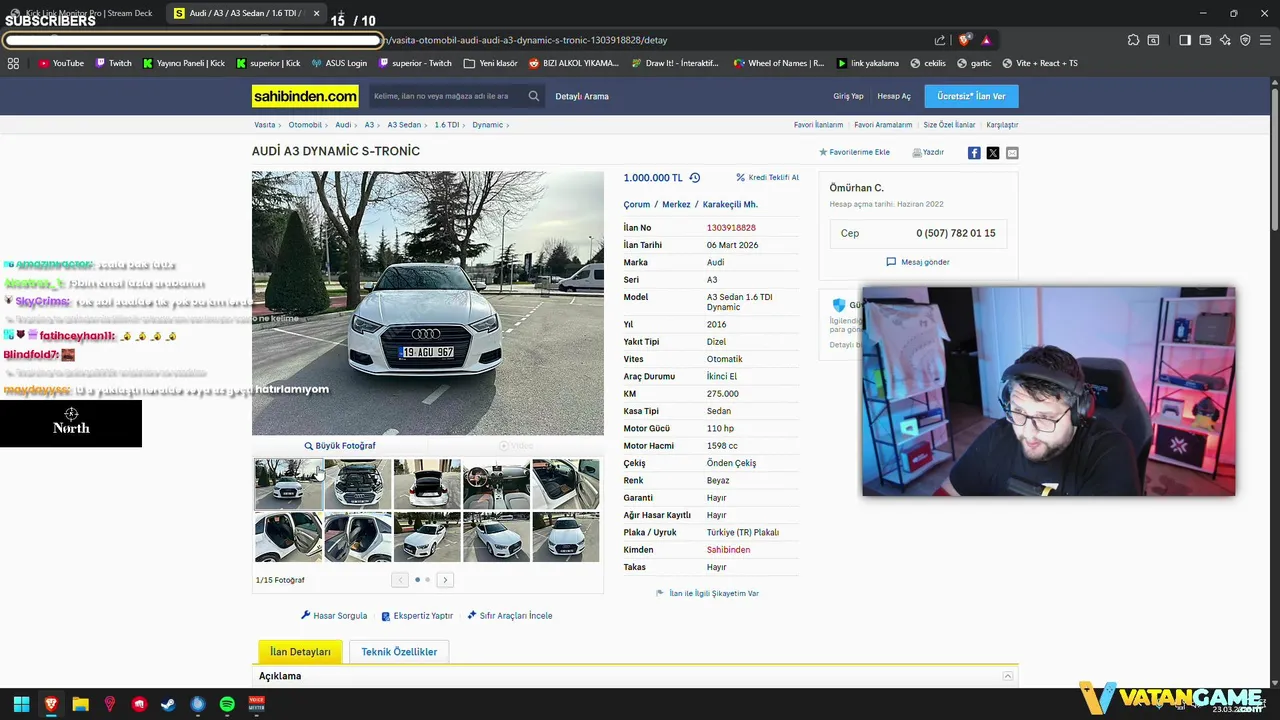1280x720 pixels.
Task: Click the main Audi A3 photo
Action: (428, 303)
